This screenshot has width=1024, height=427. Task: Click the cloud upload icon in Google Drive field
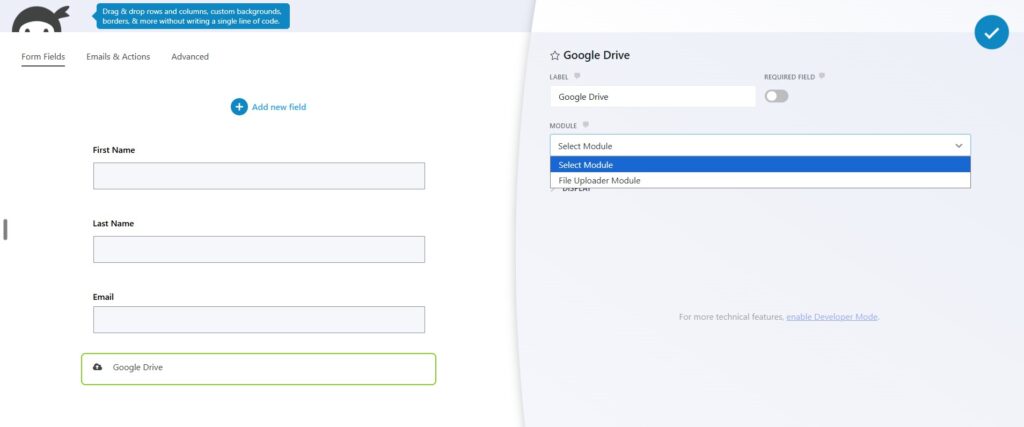pyautogui.click(x=98, y=367)
